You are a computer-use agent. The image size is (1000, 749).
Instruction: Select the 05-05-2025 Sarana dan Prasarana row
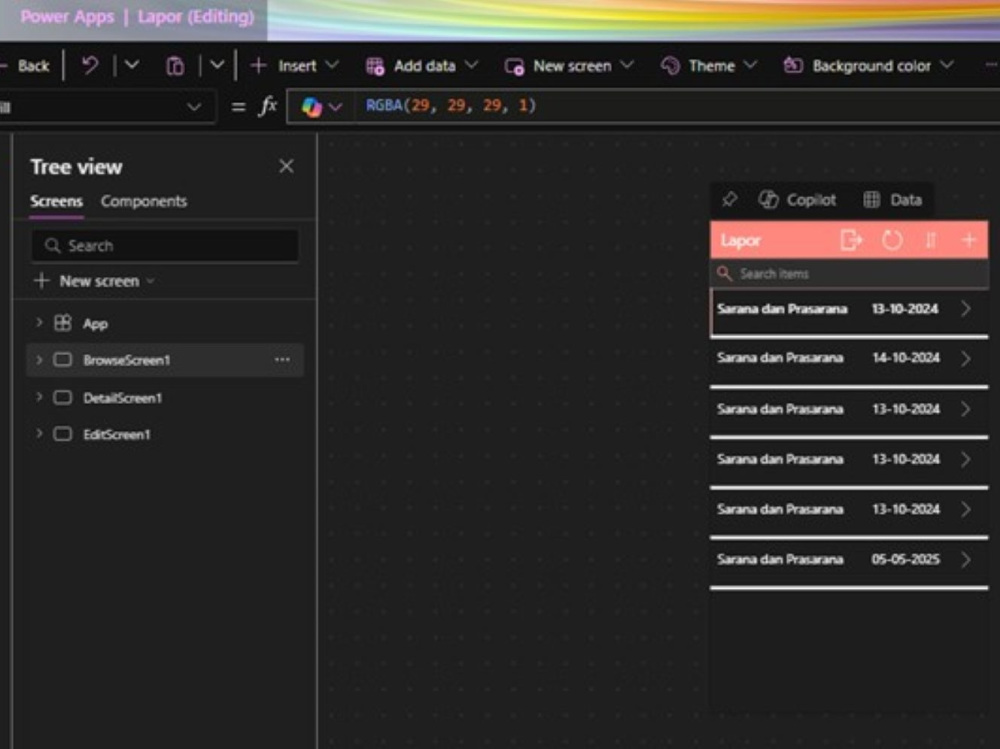coord(849,562)
